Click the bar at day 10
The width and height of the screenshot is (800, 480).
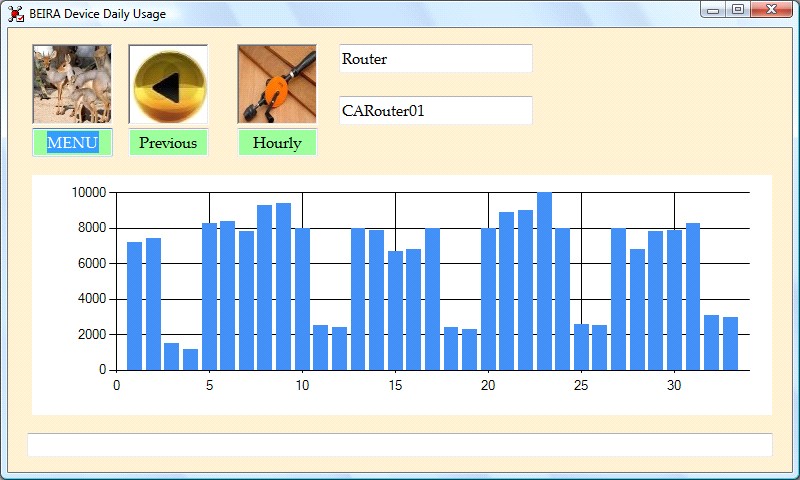302,299
